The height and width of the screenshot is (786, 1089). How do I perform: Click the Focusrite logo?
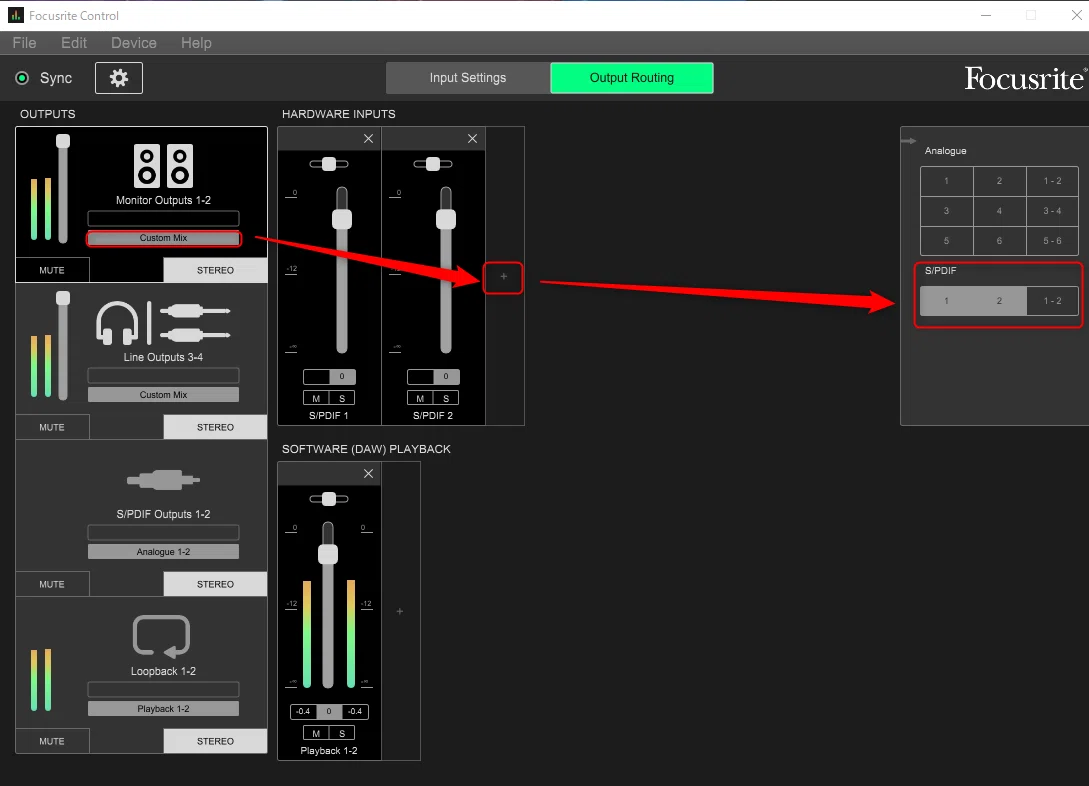1025,78
